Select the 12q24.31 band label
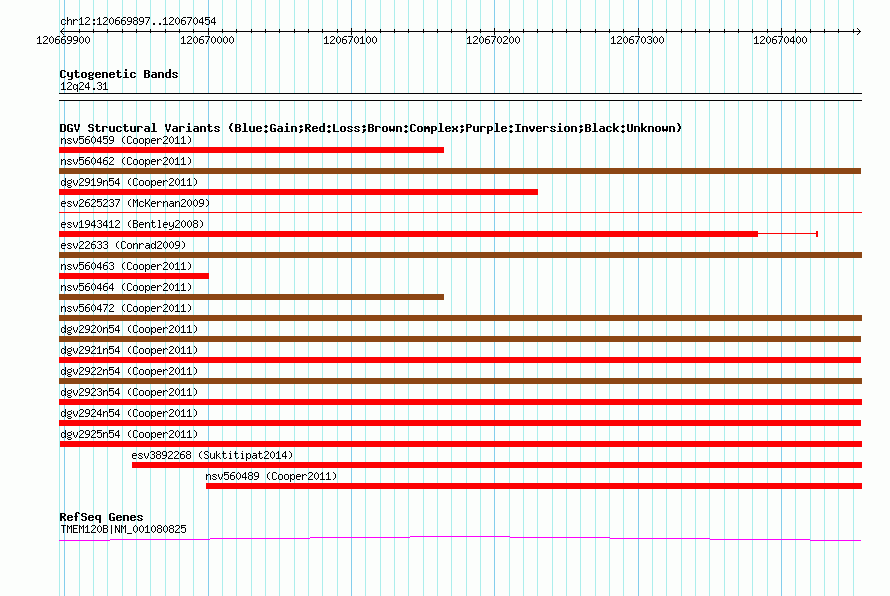The image size is (890, 596). click(84, 86)
